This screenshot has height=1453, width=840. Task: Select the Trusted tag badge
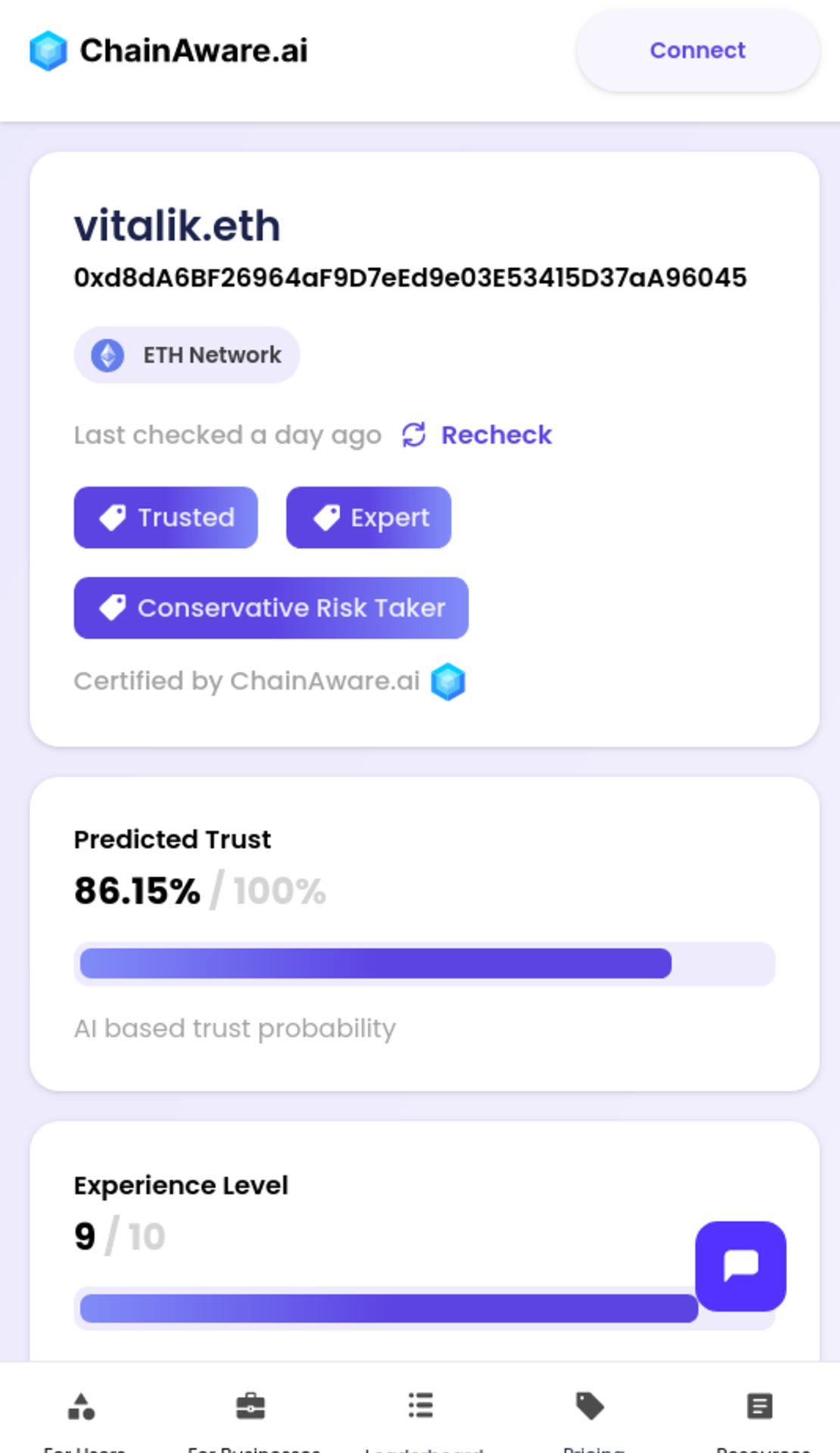click(x=166, y=518)
